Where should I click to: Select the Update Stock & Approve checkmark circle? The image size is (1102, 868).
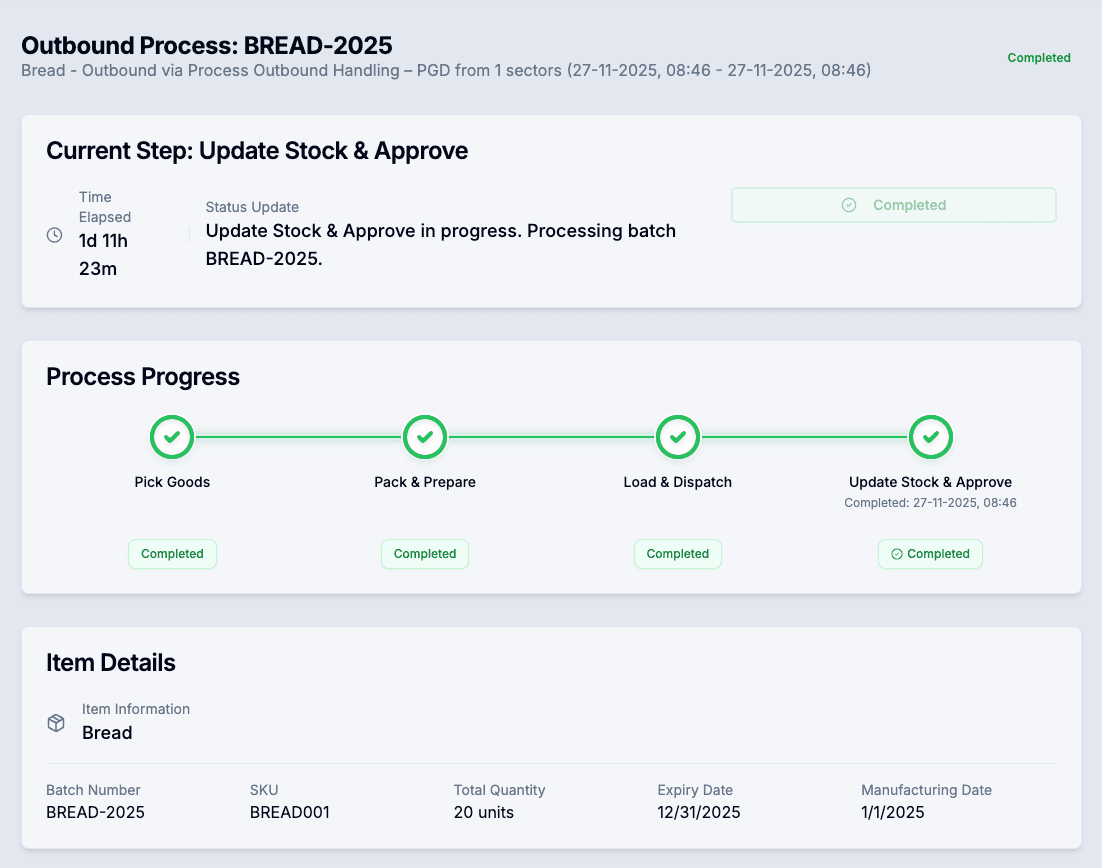pos(930,437)
